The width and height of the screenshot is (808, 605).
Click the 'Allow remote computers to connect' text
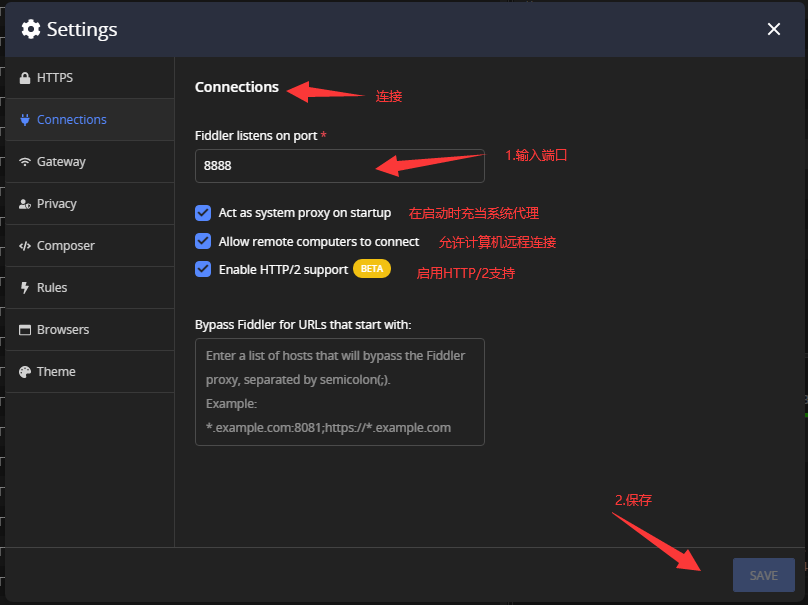point(318,242)
